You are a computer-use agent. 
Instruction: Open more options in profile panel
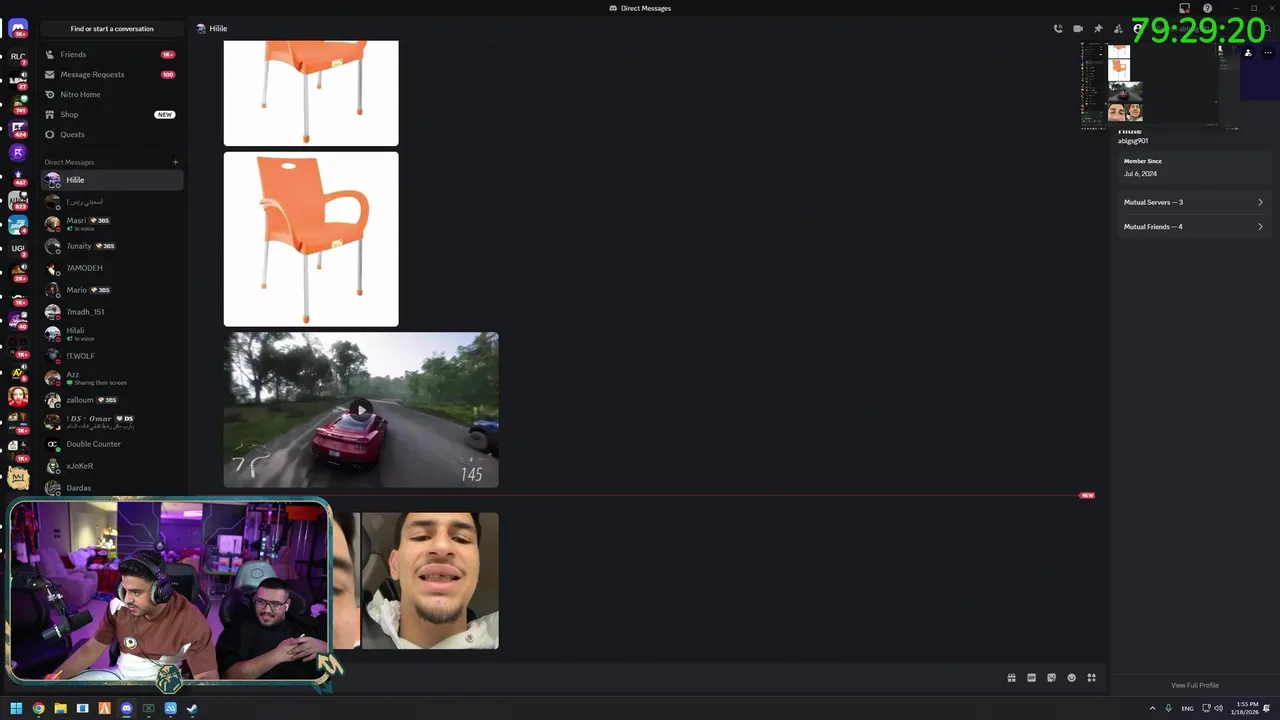click(x=1268, y=52)
